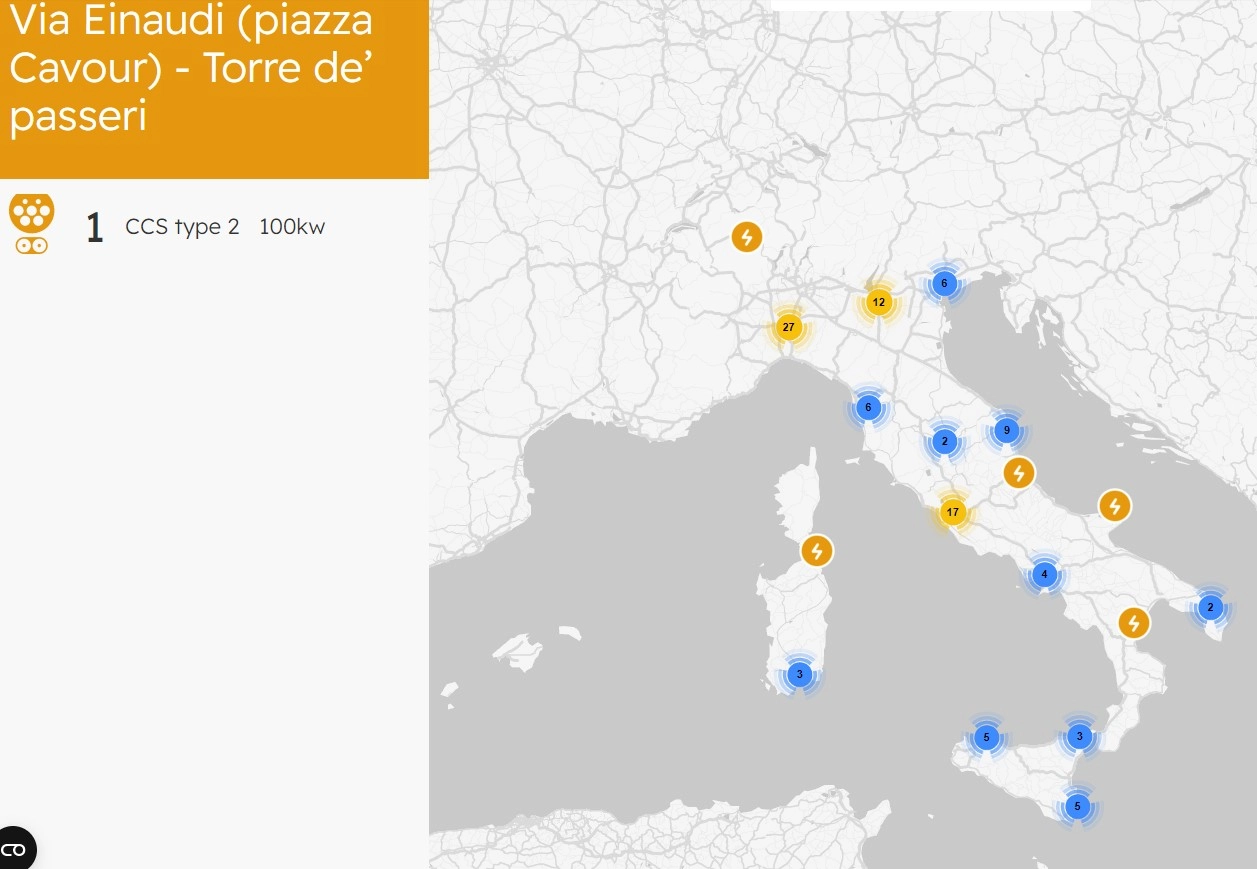Open the lightning marker west of Salento cluster

click(x=1133, y=623)
